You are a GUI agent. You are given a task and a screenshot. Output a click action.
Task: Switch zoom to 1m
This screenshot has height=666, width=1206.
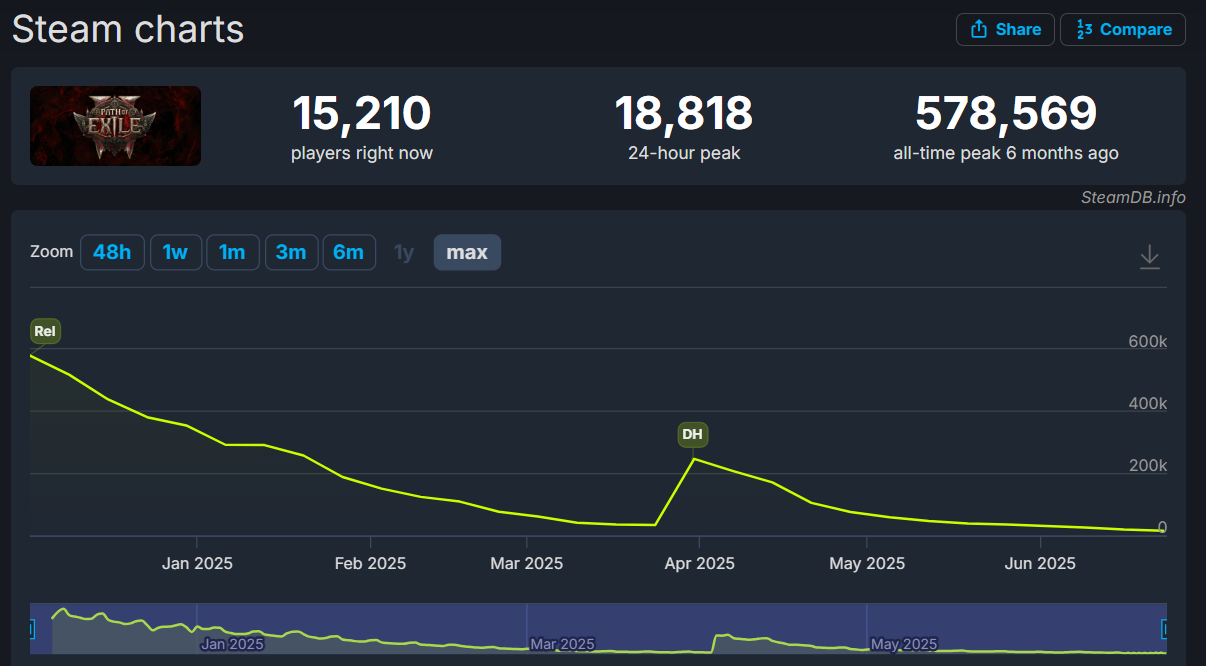tap(232, 252)
